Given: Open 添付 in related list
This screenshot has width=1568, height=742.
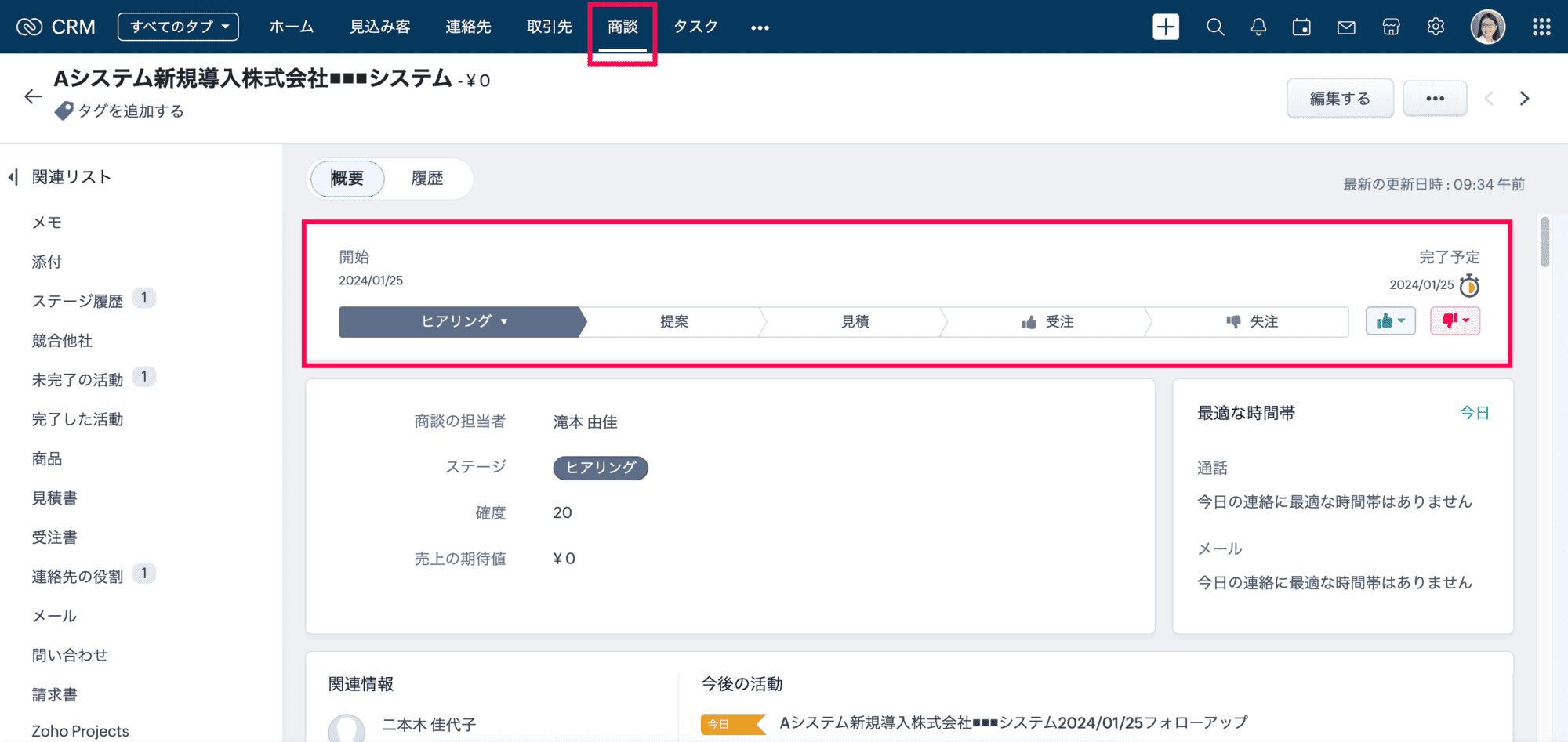Looking at the screenshot, I should [47, 262].
